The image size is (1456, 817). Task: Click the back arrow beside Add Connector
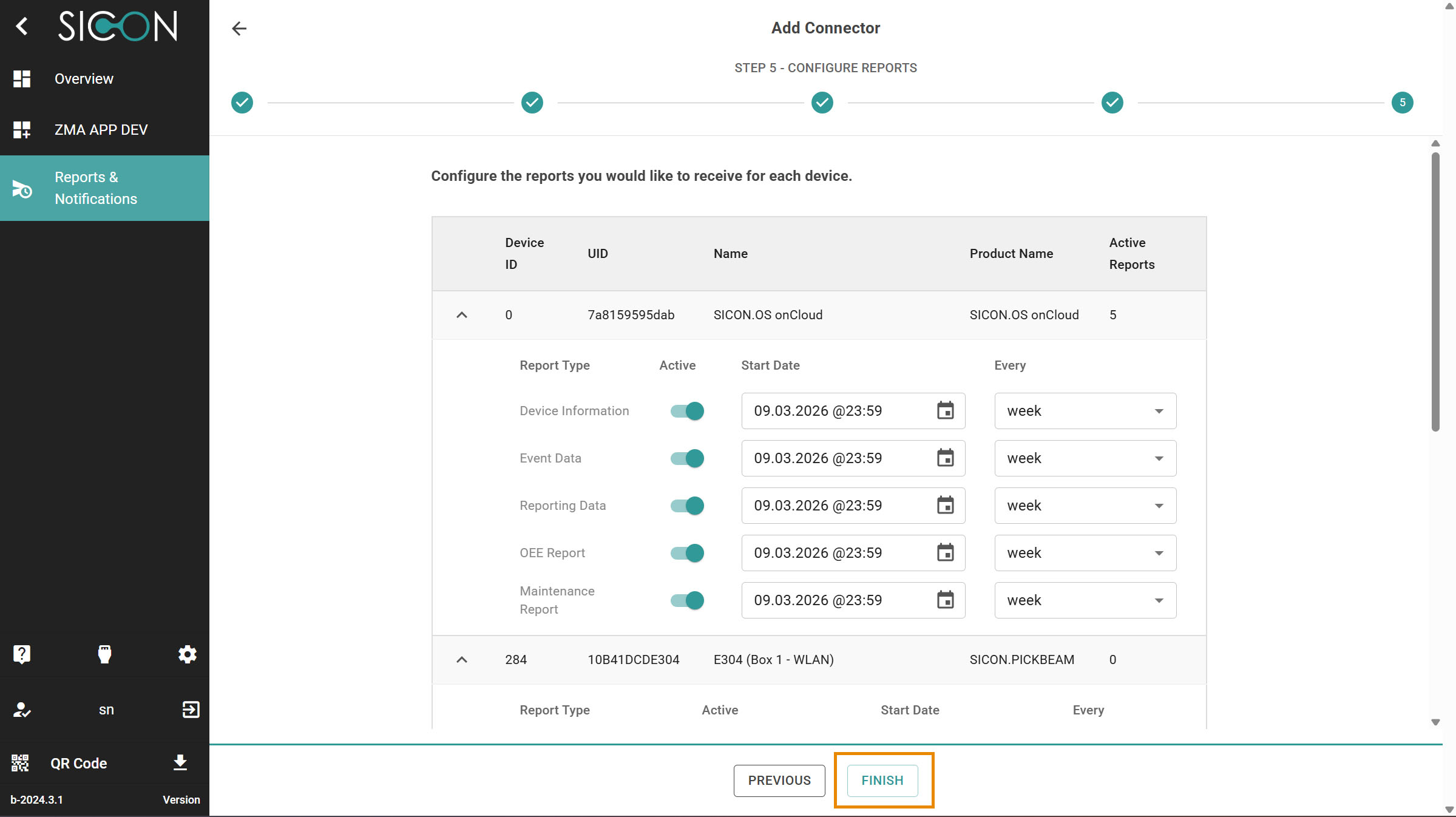click(x=239, y=29)
